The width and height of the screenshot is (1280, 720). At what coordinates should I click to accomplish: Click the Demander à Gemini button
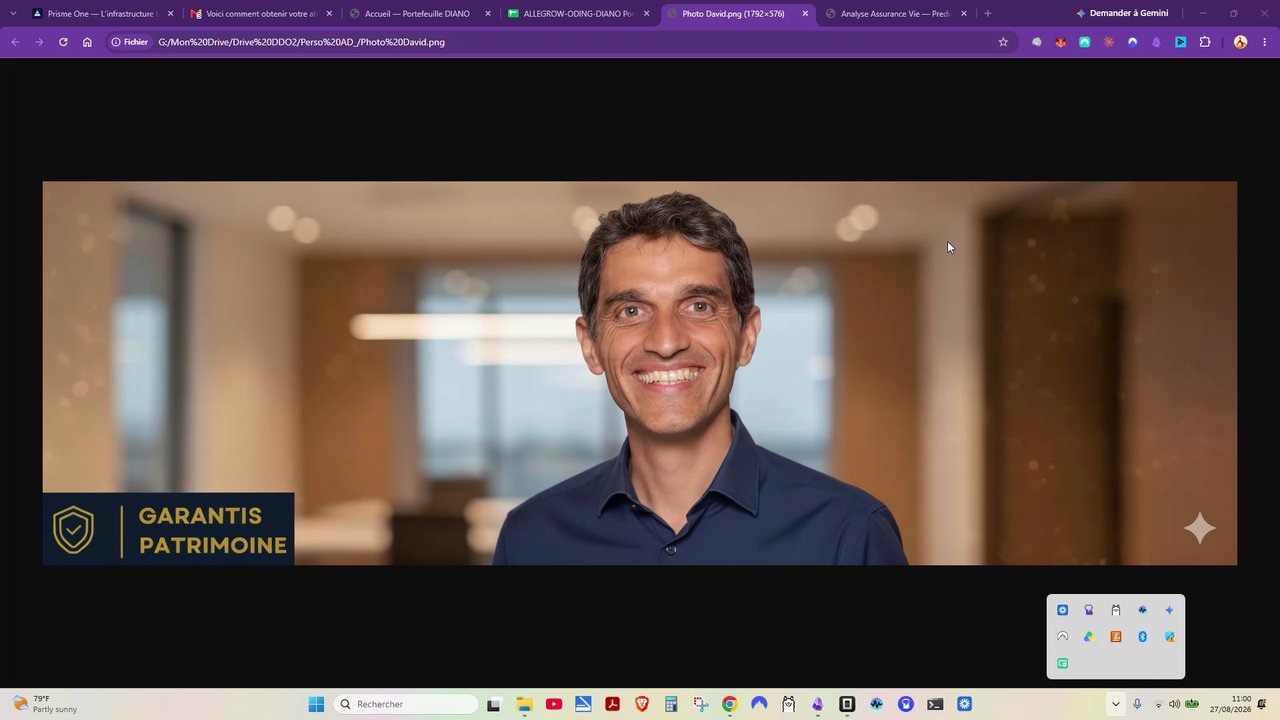[1122, 13]
